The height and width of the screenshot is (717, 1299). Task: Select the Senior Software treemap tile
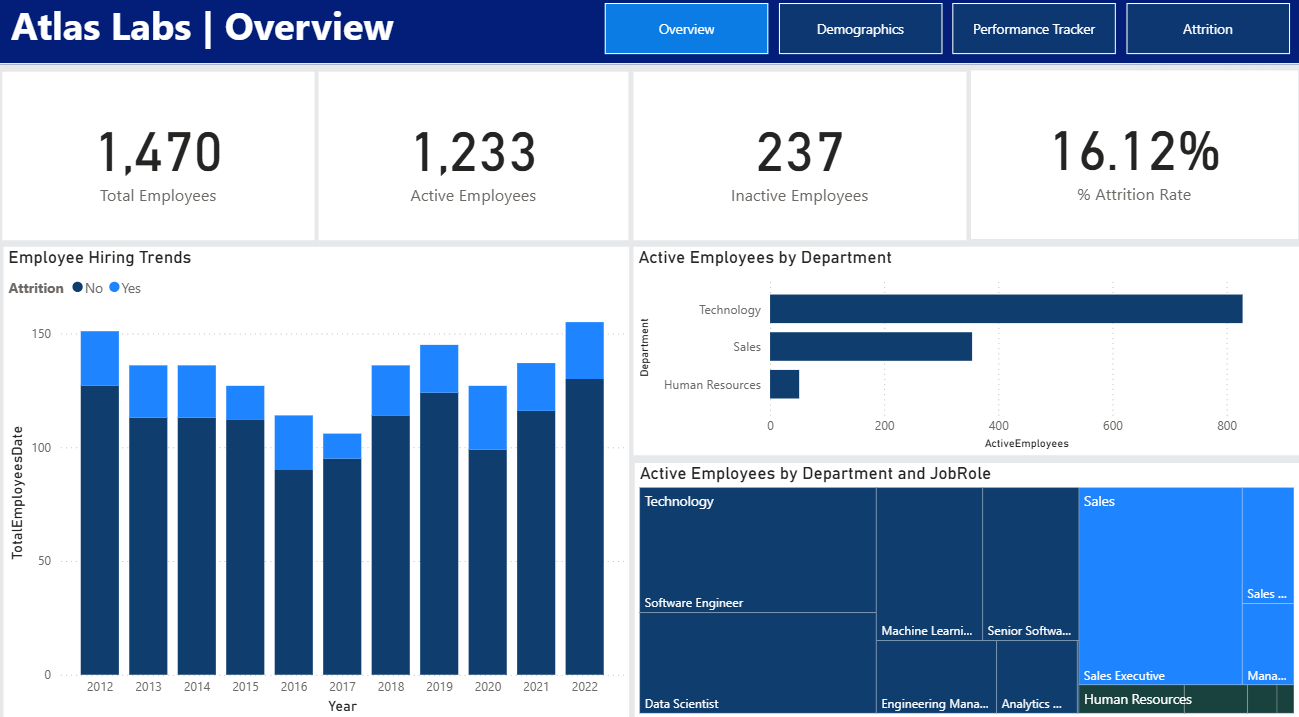point(1030,564)
